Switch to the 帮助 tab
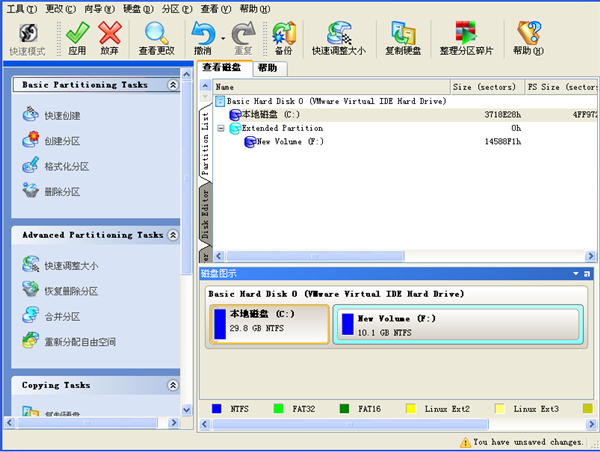The height and width of the screenshot is (452, 600). (x=269, y=69)
